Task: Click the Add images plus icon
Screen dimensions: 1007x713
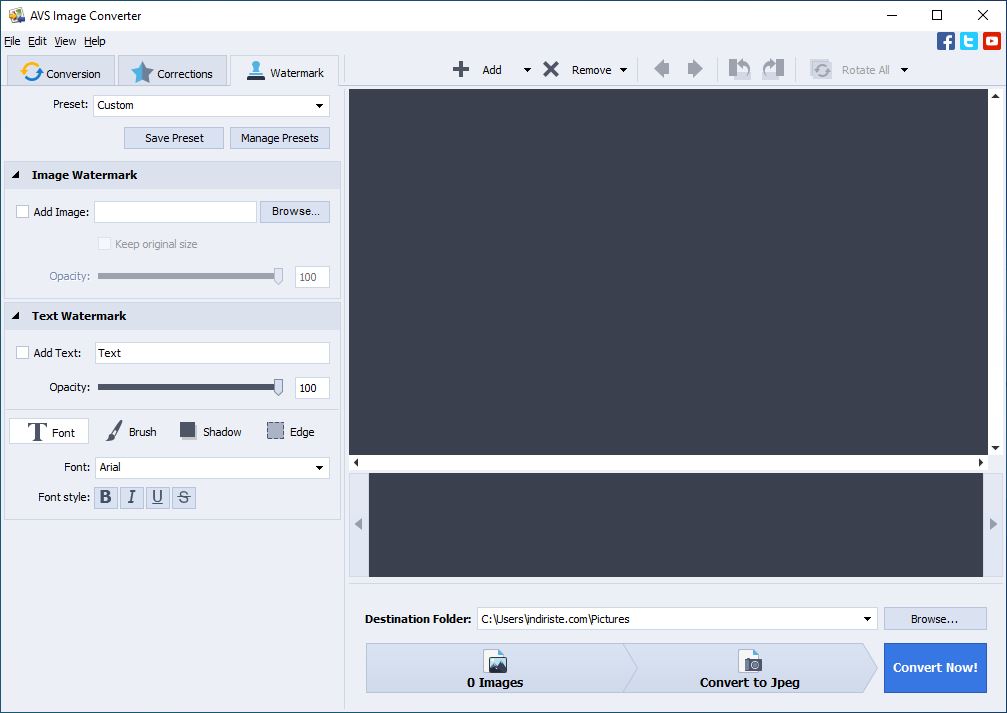Action: pos(461,69)
